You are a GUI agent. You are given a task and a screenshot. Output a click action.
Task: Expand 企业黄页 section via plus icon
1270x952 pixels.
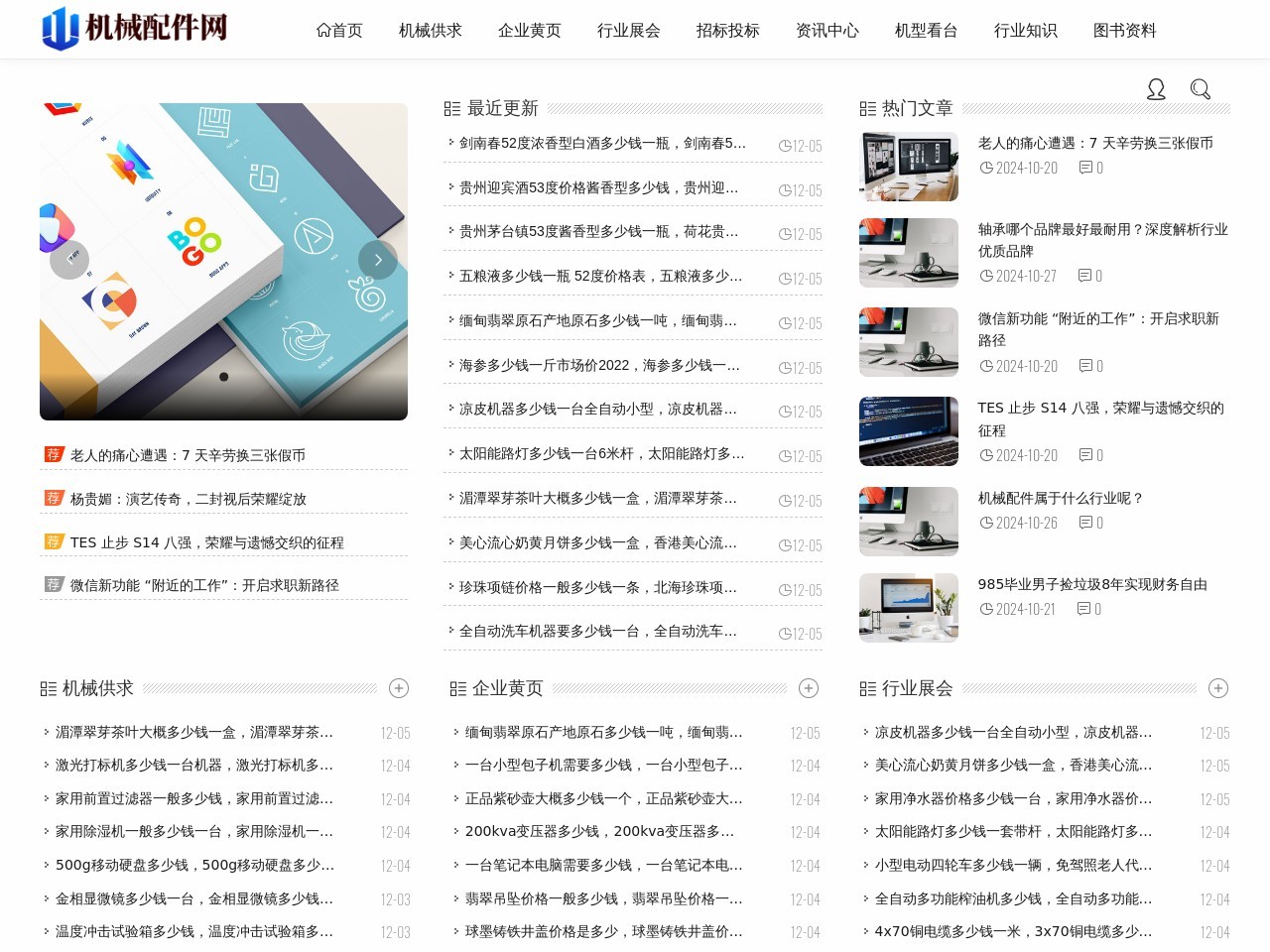pos(809,687)
